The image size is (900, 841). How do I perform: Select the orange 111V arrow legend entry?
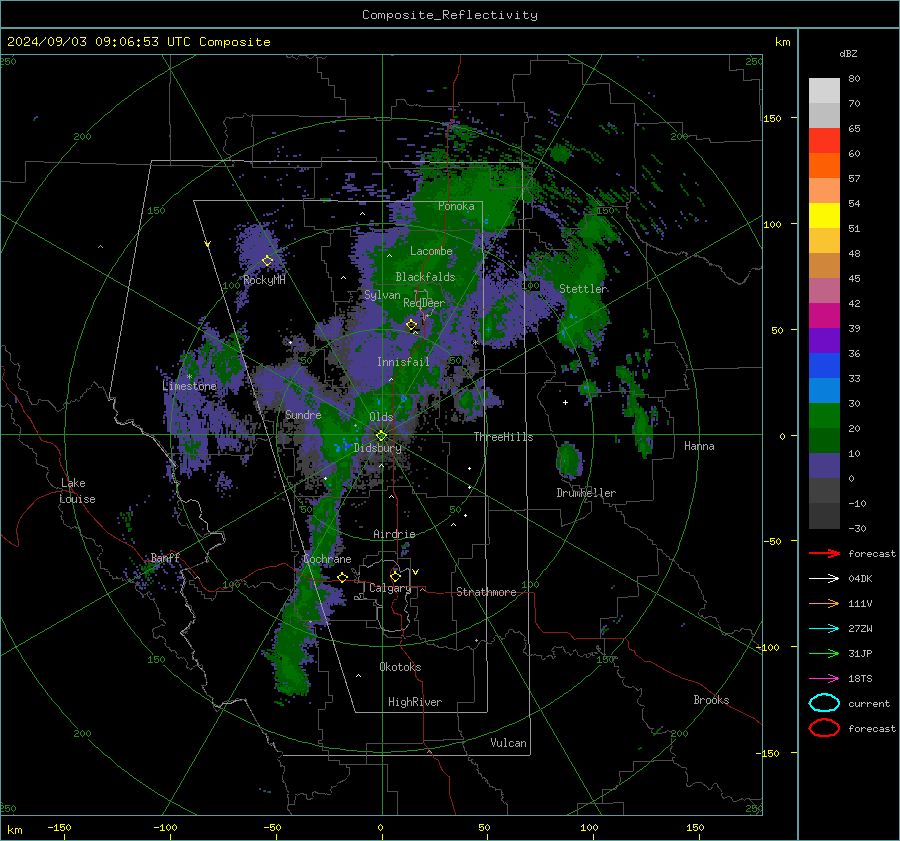(x=824, y=603)
